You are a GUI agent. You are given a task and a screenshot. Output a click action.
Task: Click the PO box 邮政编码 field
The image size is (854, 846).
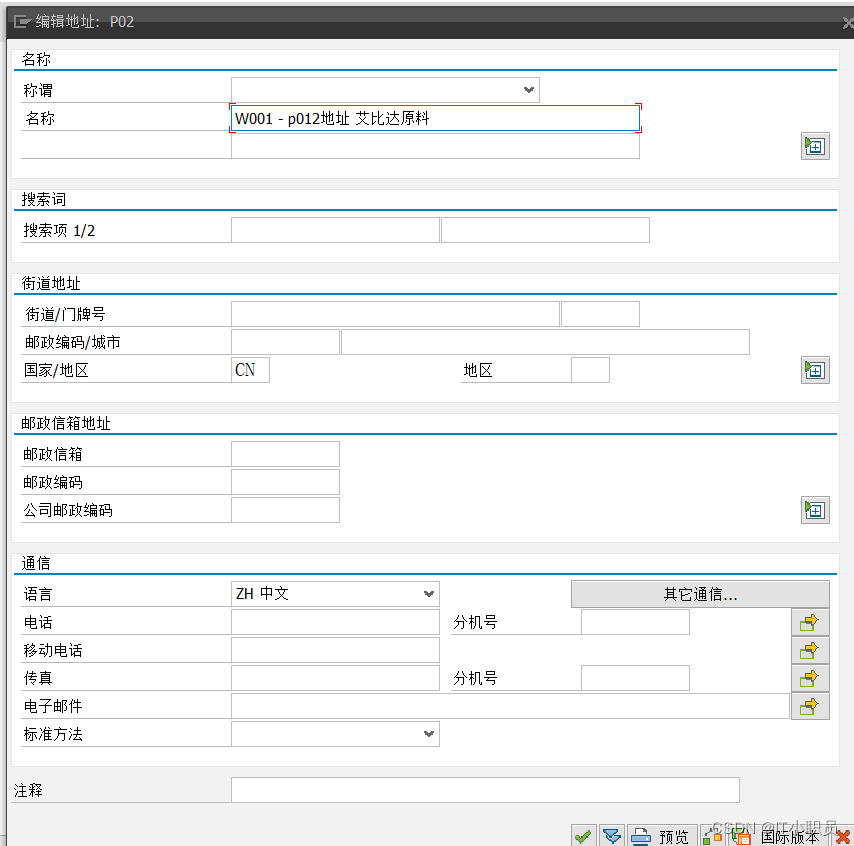click(285, 482)
